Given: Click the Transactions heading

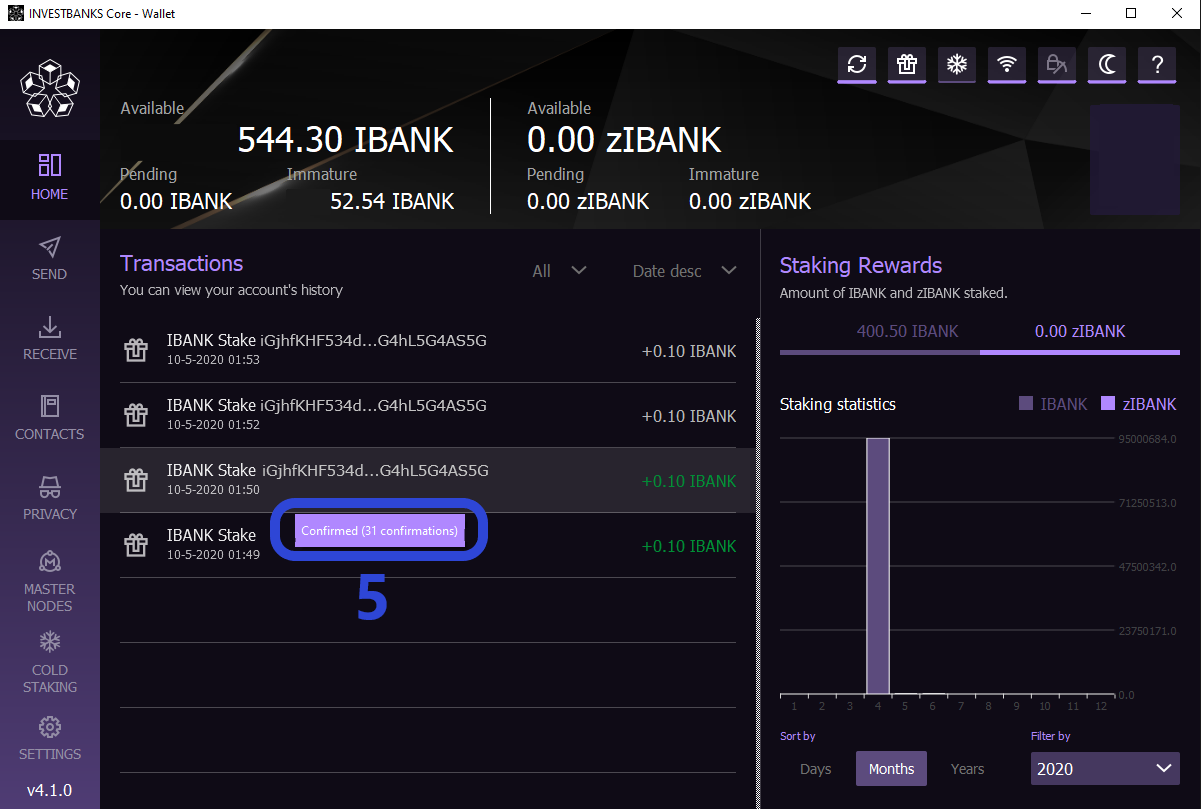Looking at the screenshot, I should pyautogui.click(x=182, y=263).
